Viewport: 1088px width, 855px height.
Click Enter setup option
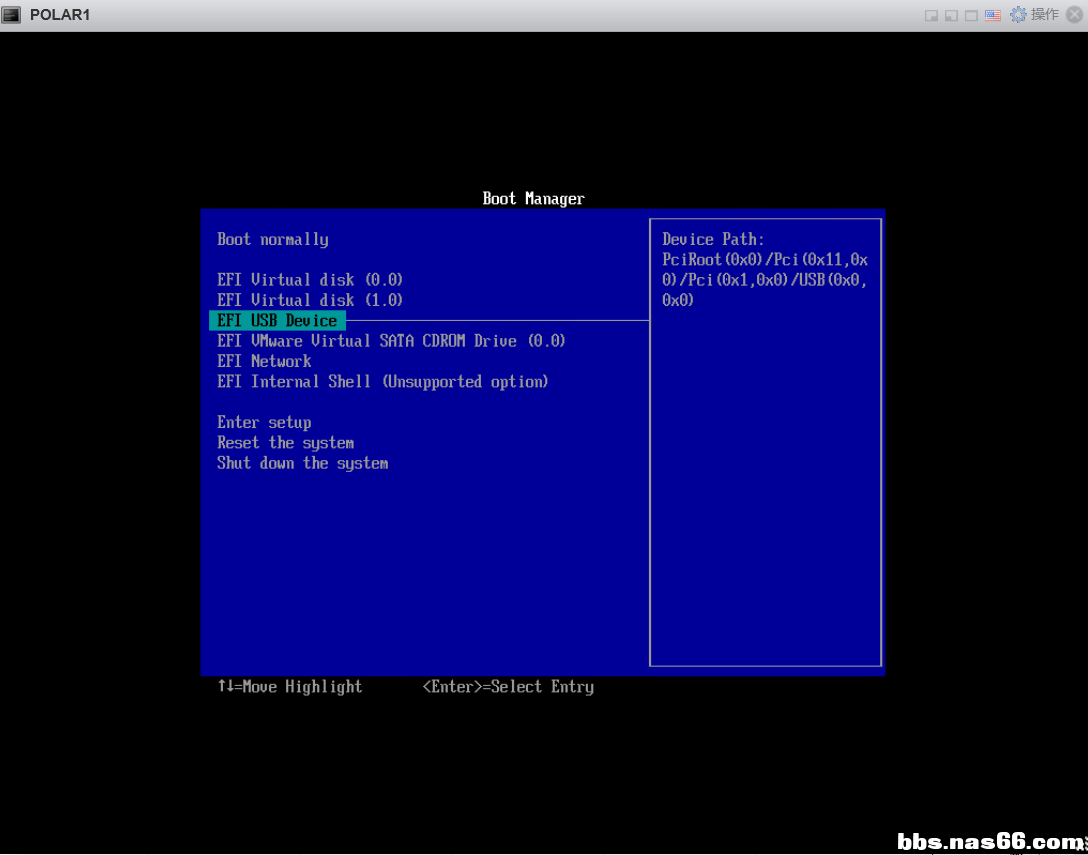tap(264, 422)
